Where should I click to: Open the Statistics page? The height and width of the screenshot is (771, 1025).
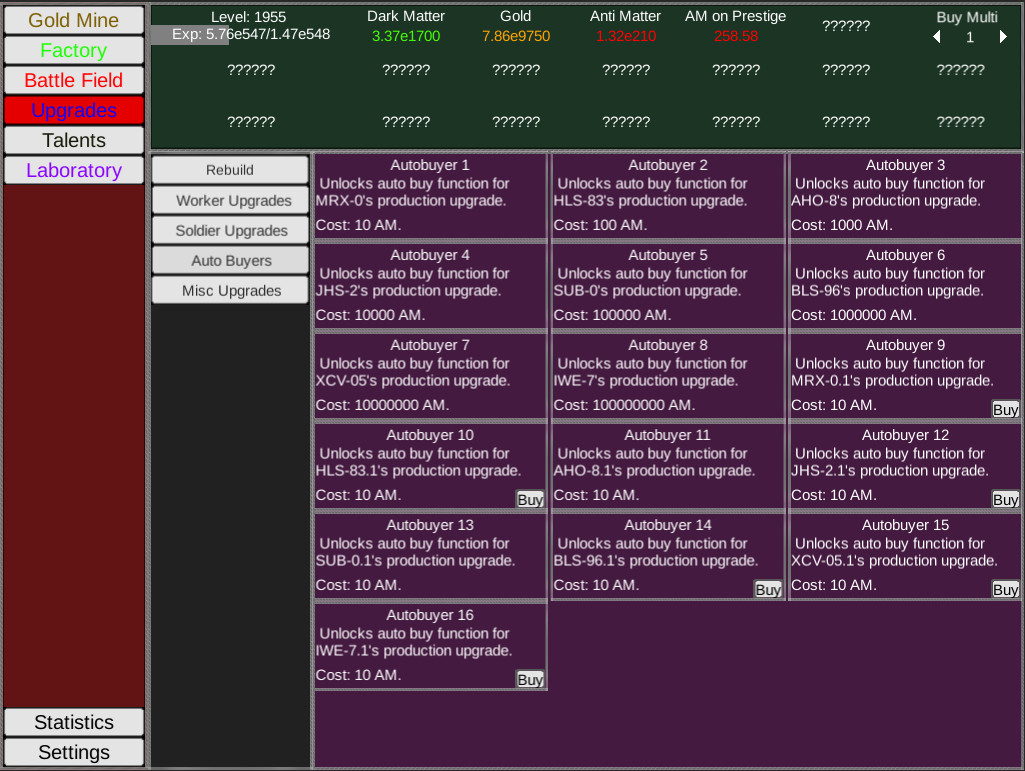pos(74,722)
